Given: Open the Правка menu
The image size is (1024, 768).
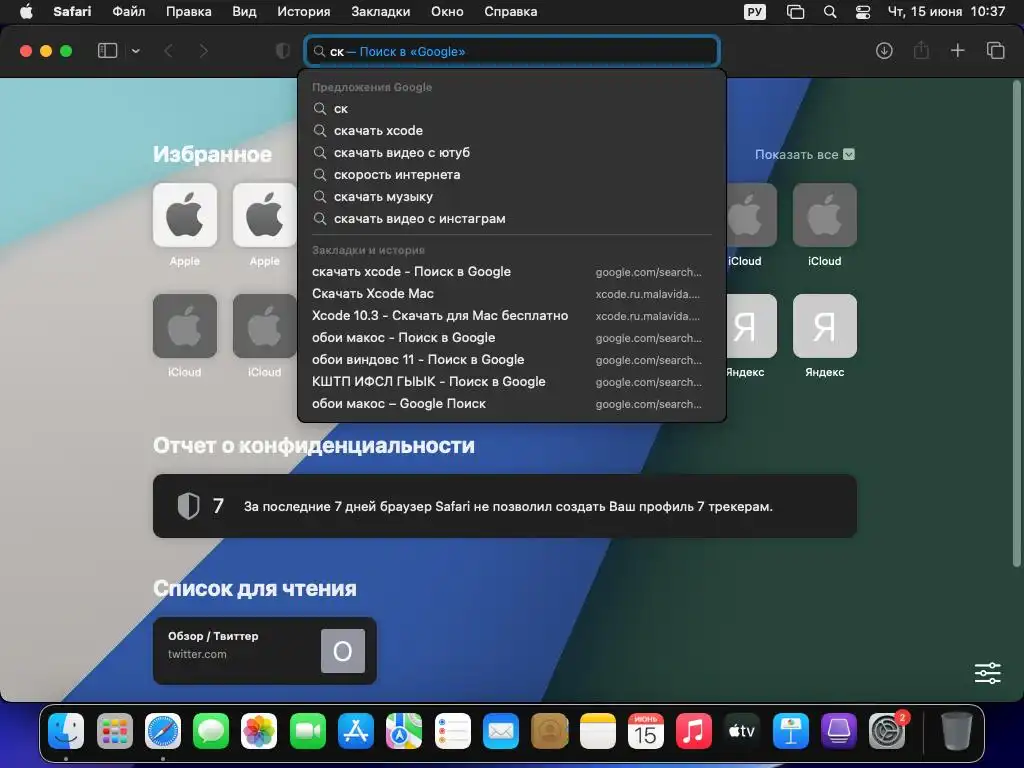Looking at the screenshot, I should tap(189, 12).
